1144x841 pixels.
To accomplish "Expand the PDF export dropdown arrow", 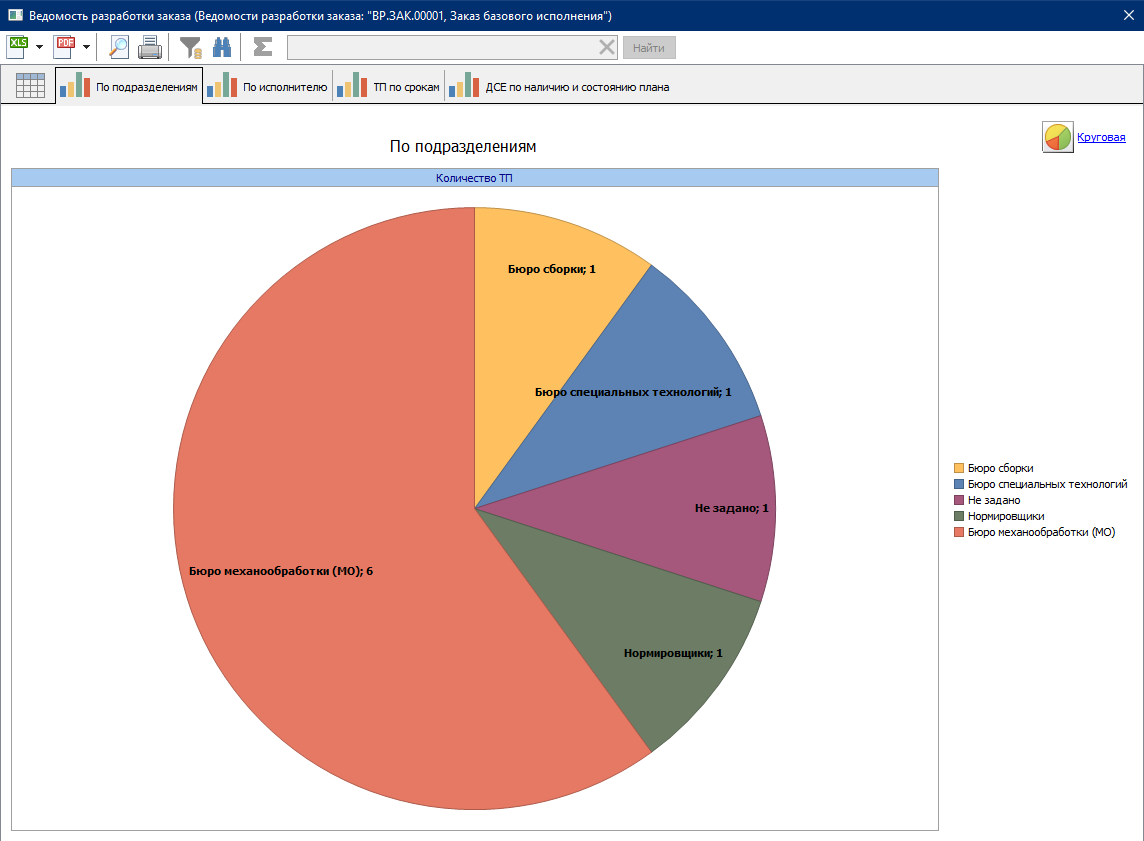I will point(86,47).
